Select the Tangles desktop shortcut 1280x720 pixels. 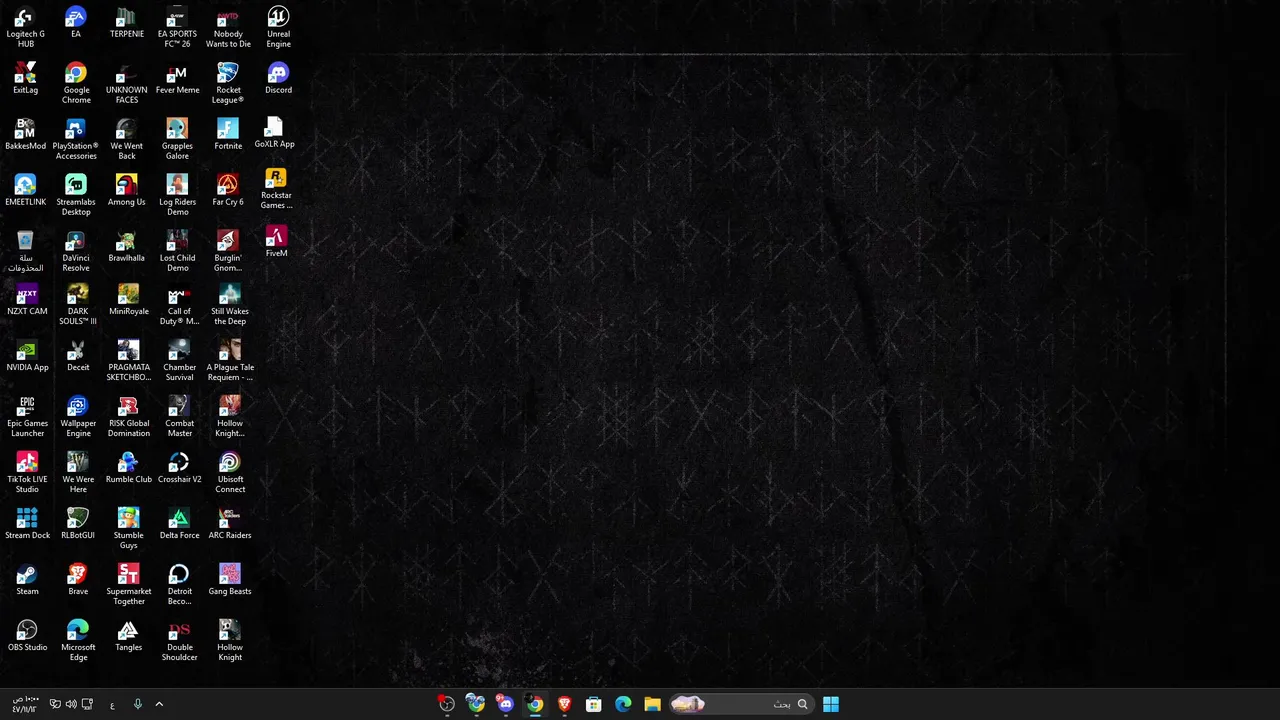128,636
